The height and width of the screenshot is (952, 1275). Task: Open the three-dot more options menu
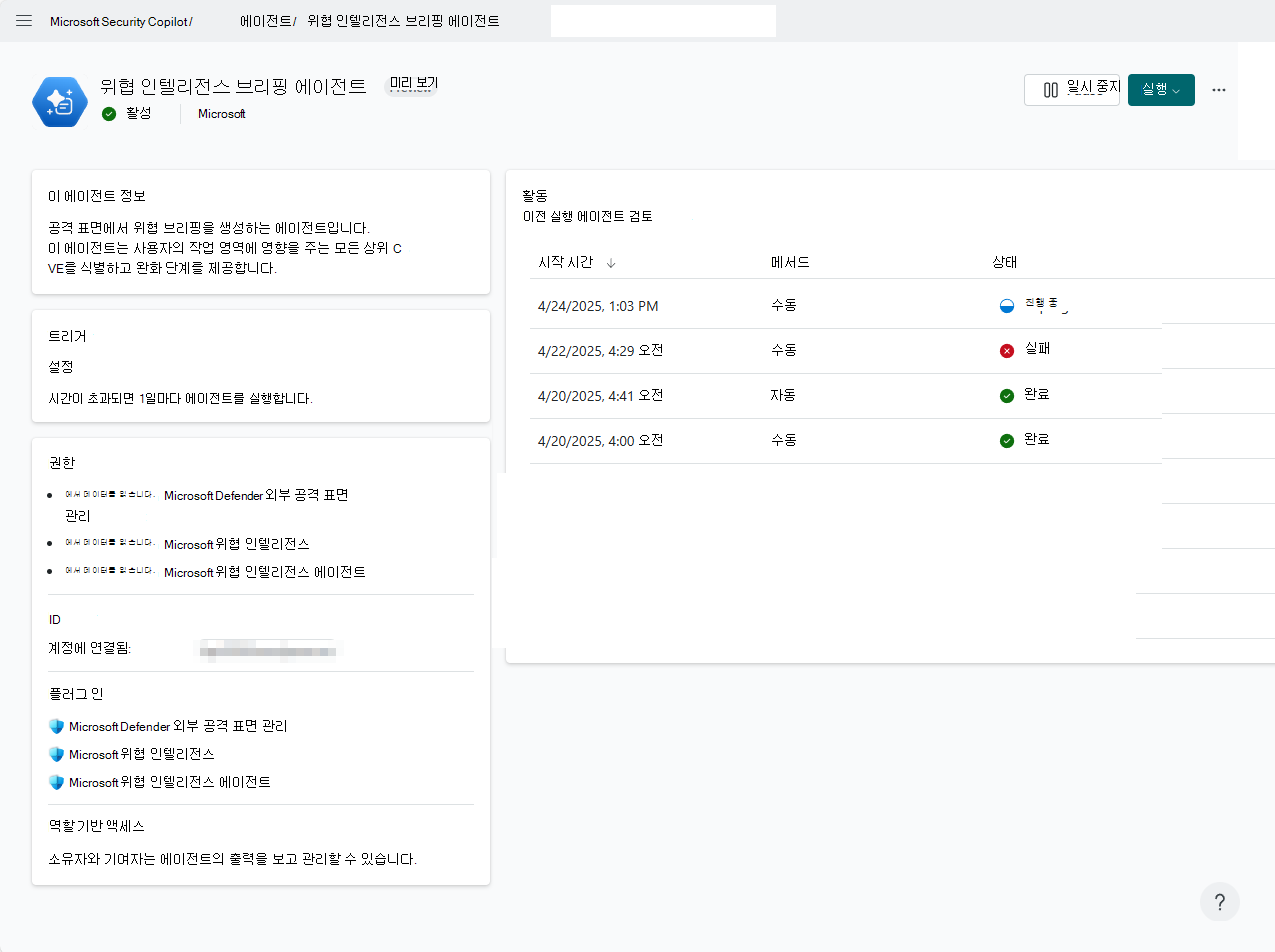click(1219, 90)
